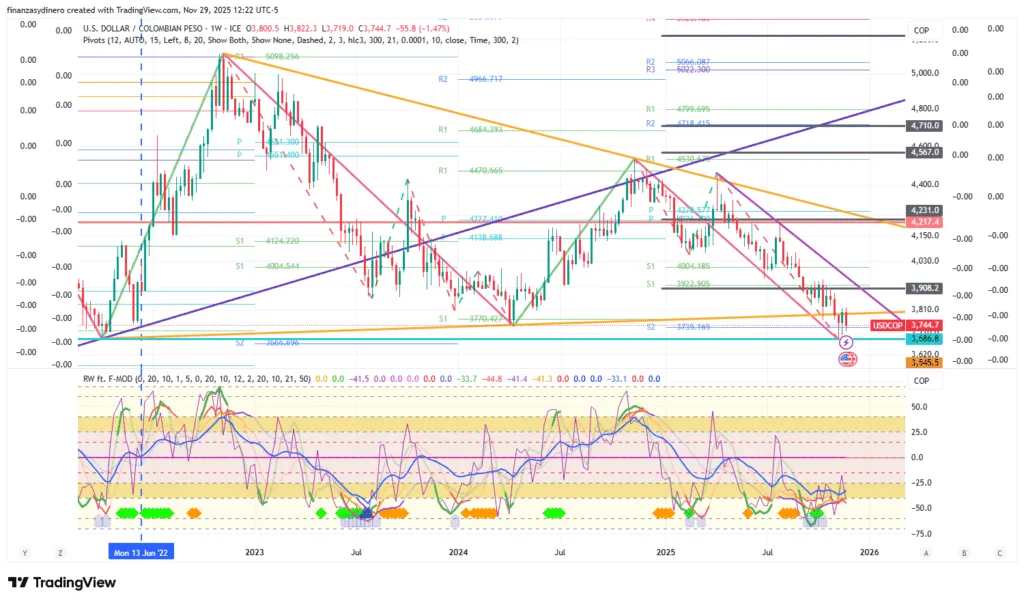Open the COP selector in the indicator pane

click(921, 380)
